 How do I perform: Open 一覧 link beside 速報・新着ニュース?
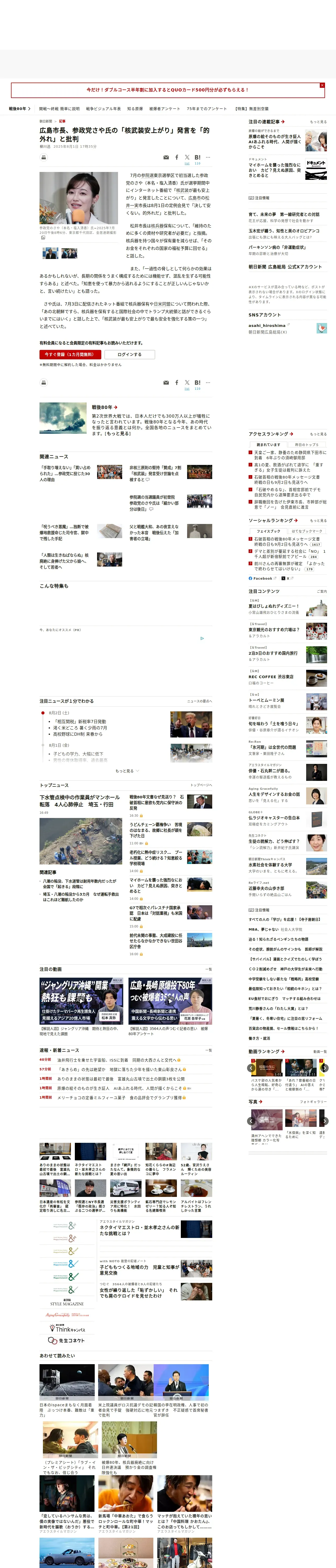209,1051
